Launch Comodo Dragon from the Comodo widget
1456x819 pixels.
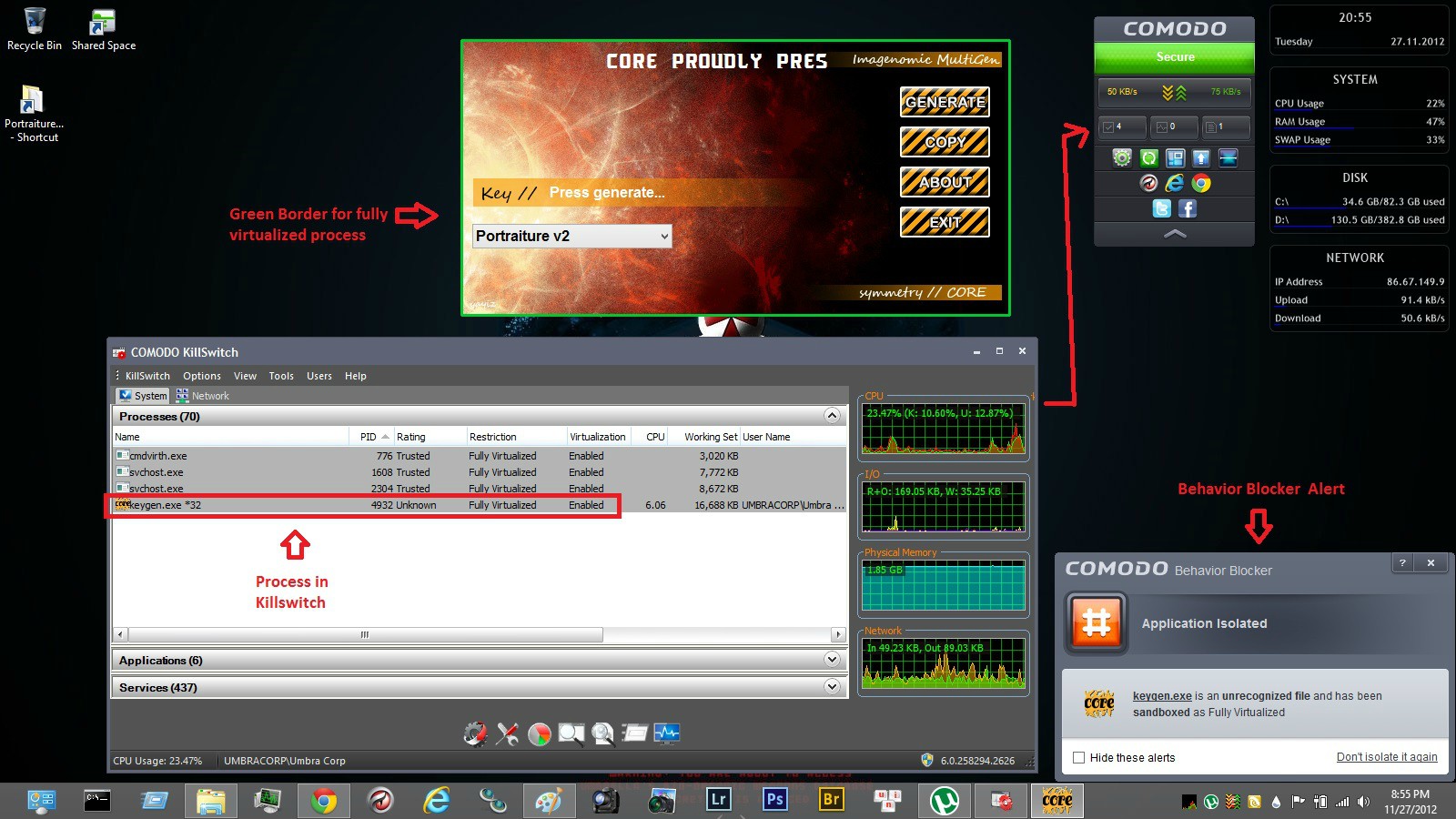pos(1148,184)
